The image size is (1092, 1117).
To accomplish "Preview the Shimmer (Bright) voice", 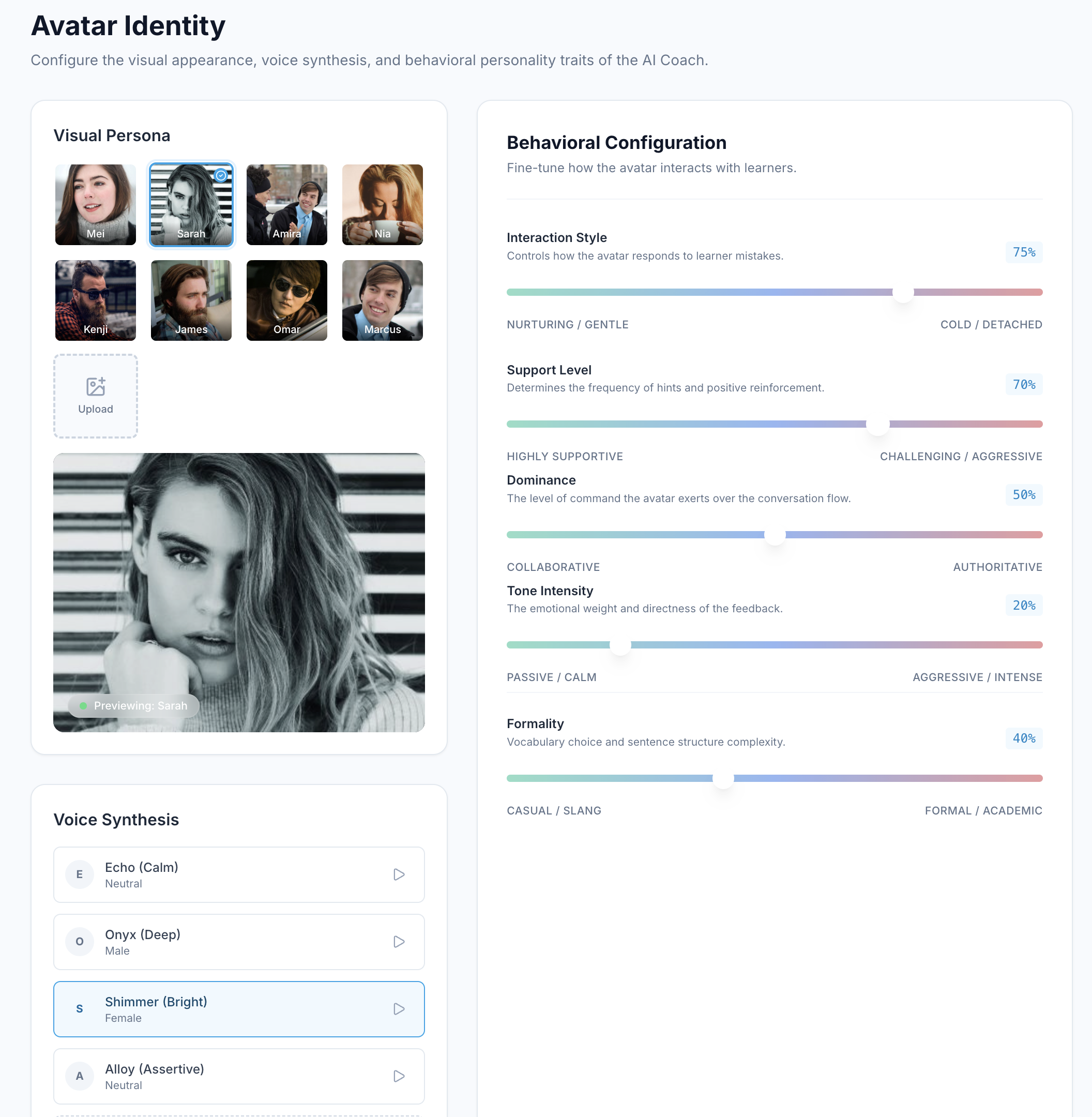I will pyautogui.click(x=399, y=1008).
